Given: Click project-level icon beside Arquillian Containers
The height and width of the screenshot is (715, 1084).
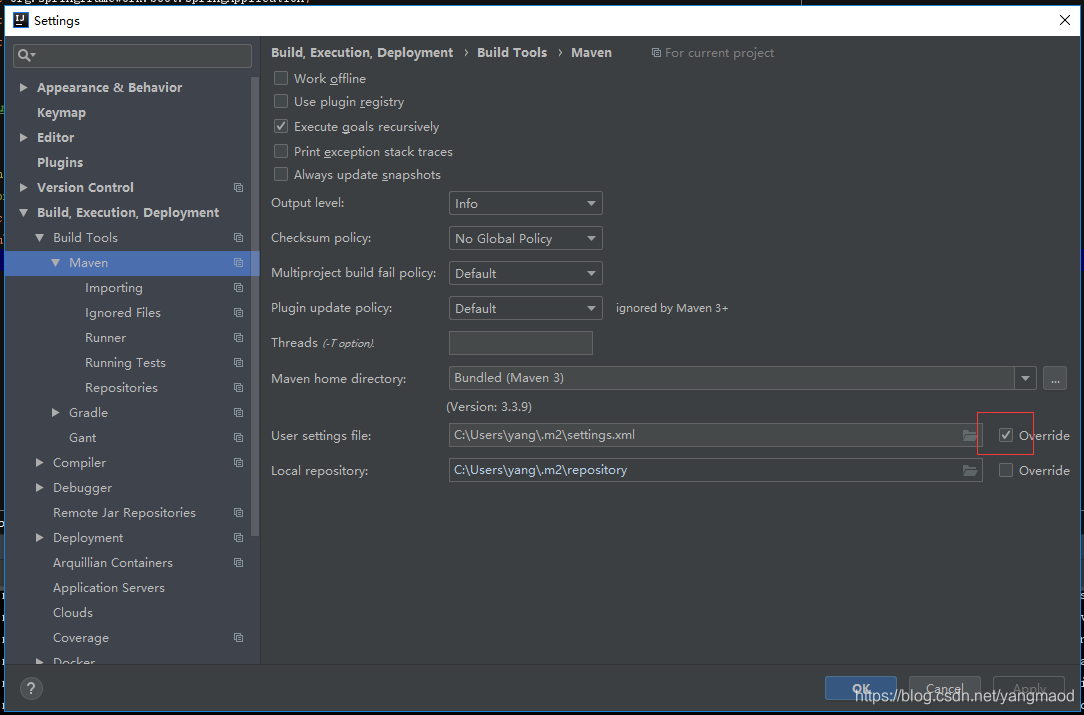Looking at the screenshot, I should [239, 563].
